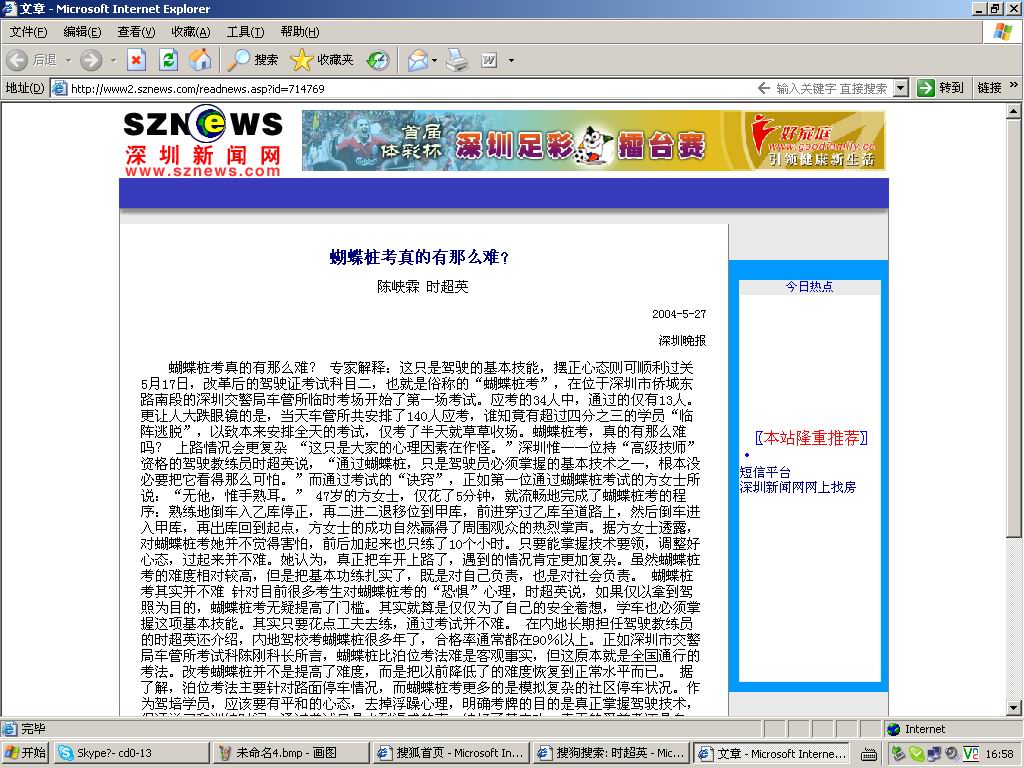Click the Print icon in toolbar
Viewport: 1024px width, 768px height.
point(457,60)
